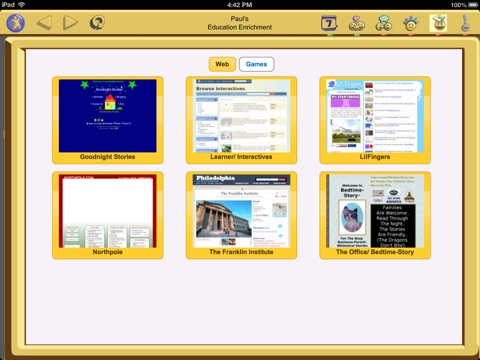Open the LilFingers website thumbnail
480x360 pixels.
pyautogui.click(x=375, y=120)
